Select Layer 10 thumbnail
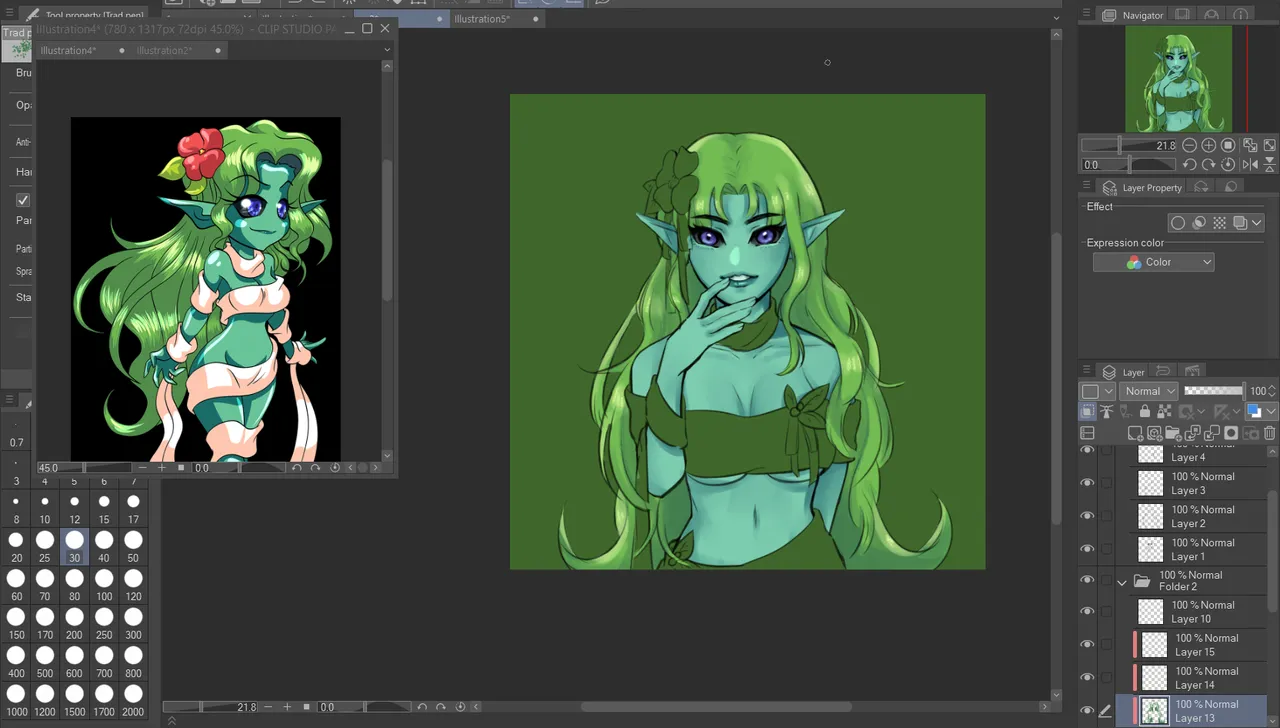The width and height of the screenshot is (1280, 728). click(x=1151, y=611)
